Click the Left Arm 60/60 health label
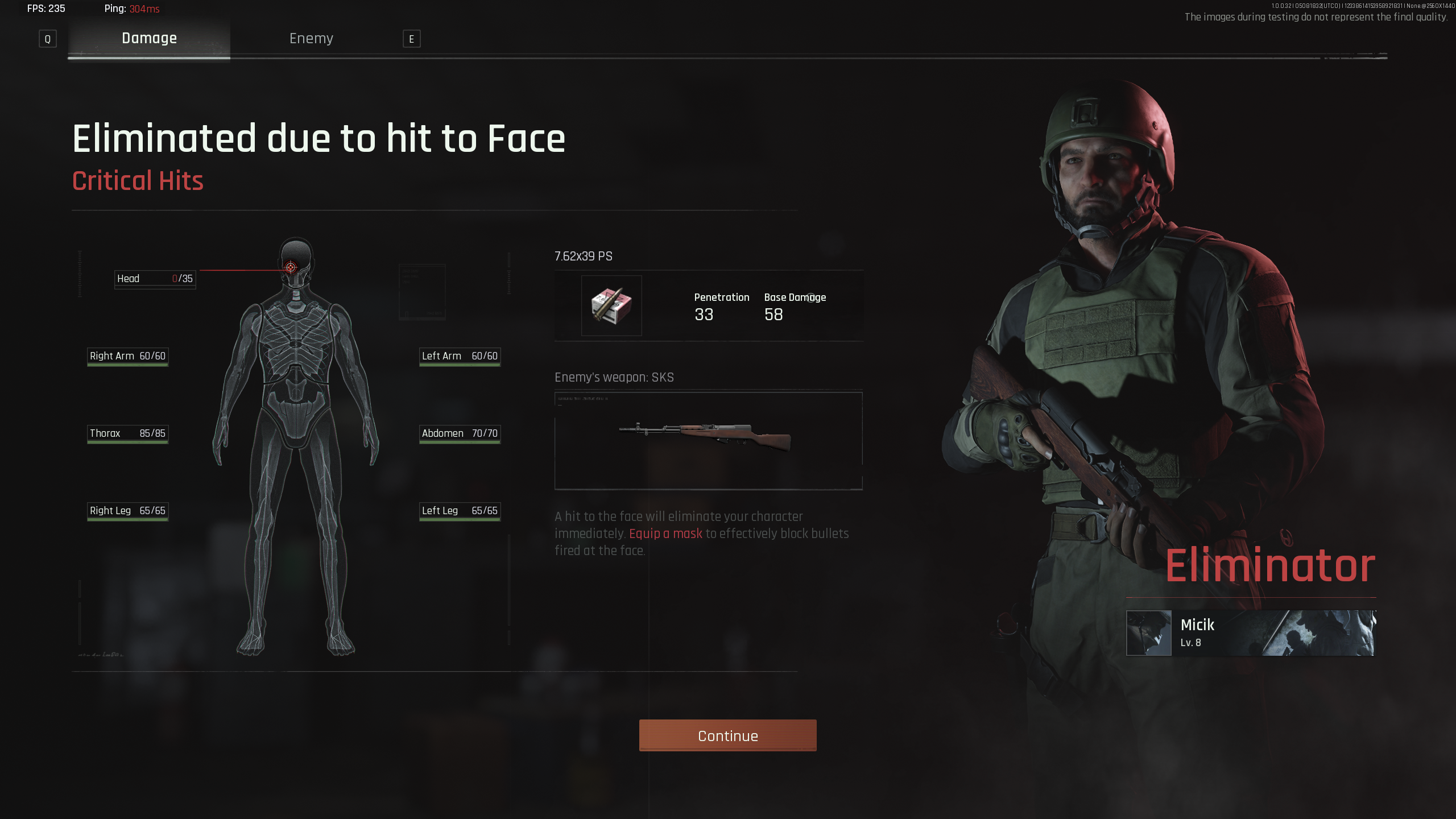The width and height of the screenshot is (1456, 819). 460,357
